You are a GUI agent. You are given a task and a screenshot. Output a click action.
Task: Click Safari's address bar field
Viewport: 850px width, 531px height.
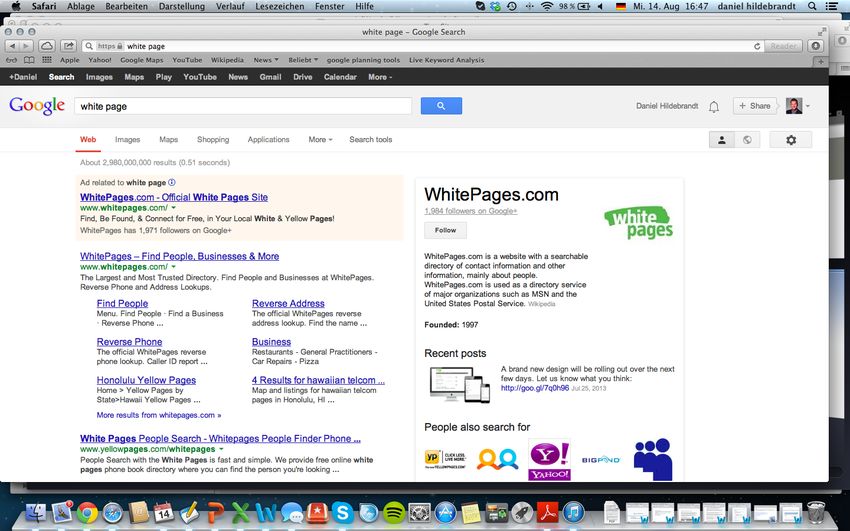coord(423,46)
